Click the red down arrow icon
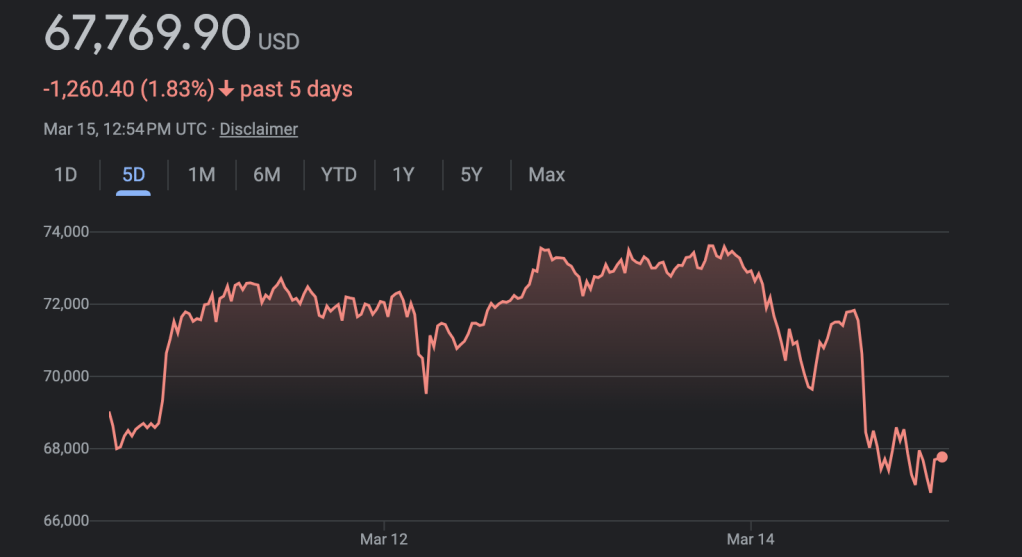This screenshot has width=1022, height=557. (x=227, y=90)
